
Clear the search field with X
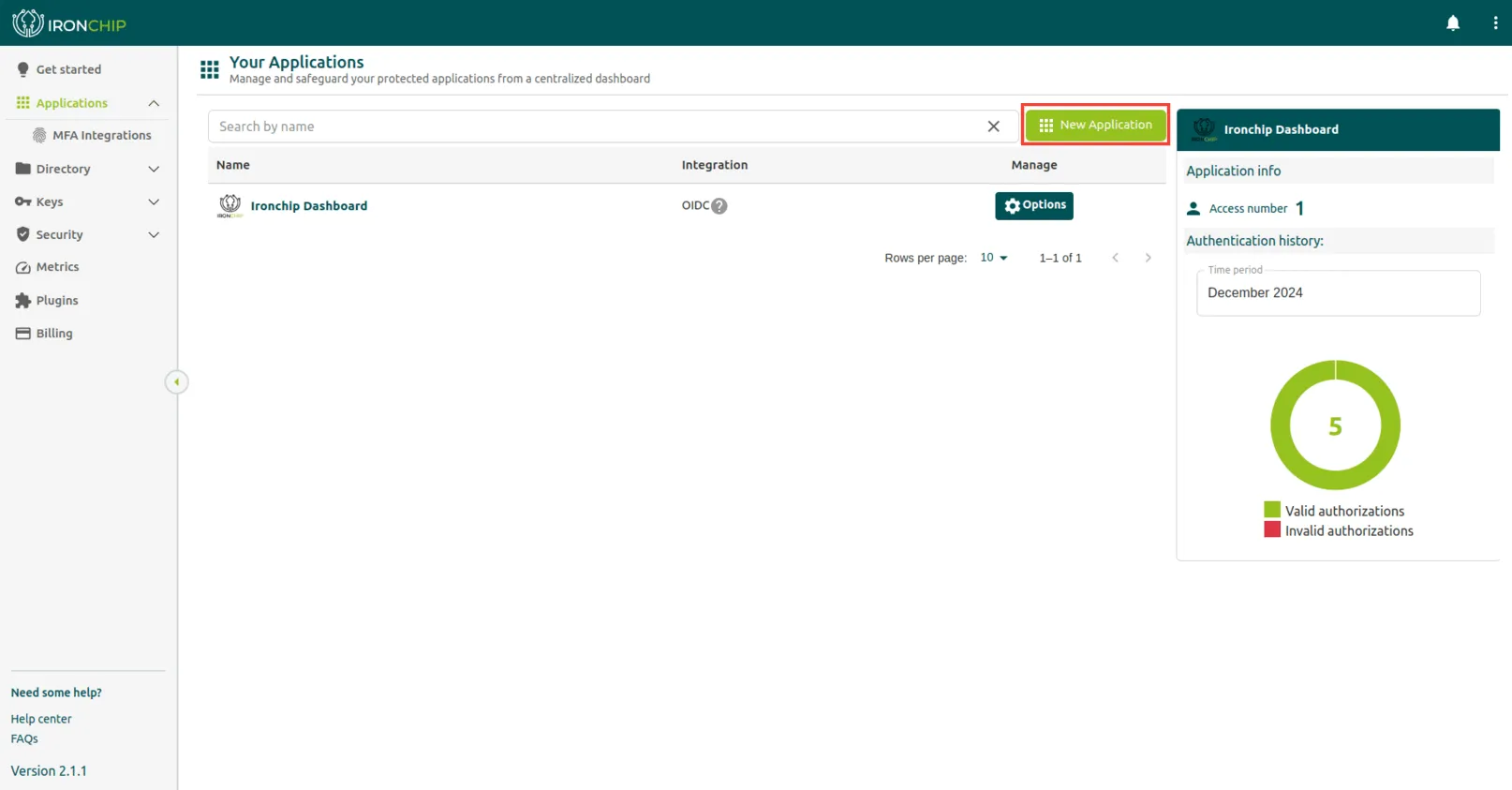[993, 127]
